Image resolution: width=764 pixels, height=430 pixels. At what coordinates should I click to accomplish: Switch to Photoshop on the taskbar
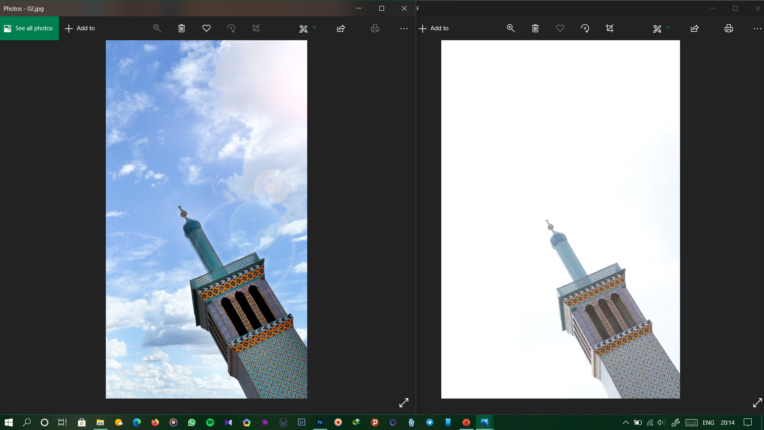tap(320, 422)
